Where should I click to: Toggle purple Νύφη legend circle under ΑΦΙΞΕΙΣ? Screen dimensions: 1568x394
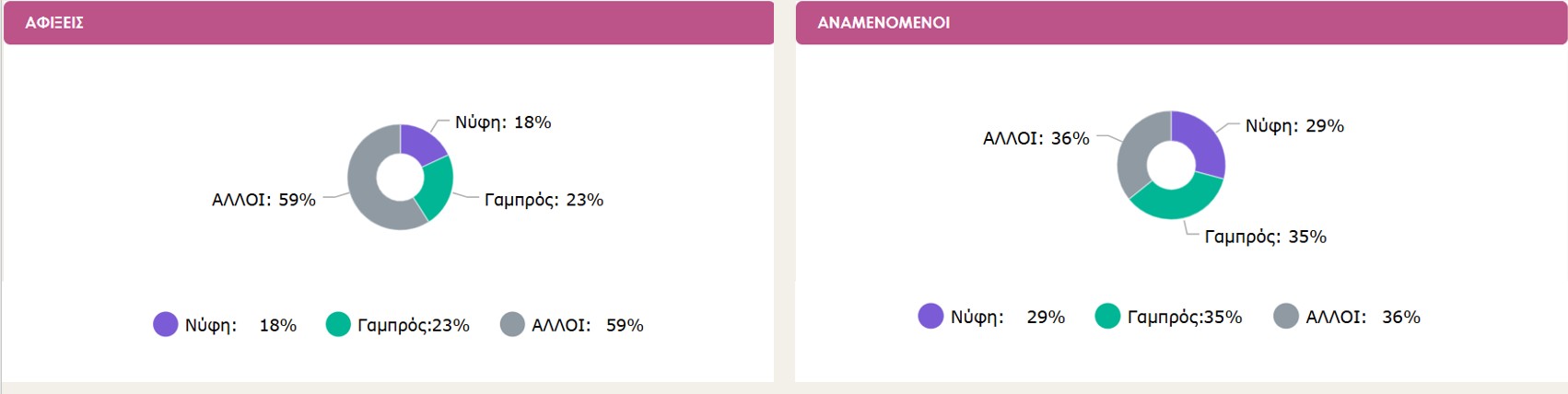click(165, 324)
